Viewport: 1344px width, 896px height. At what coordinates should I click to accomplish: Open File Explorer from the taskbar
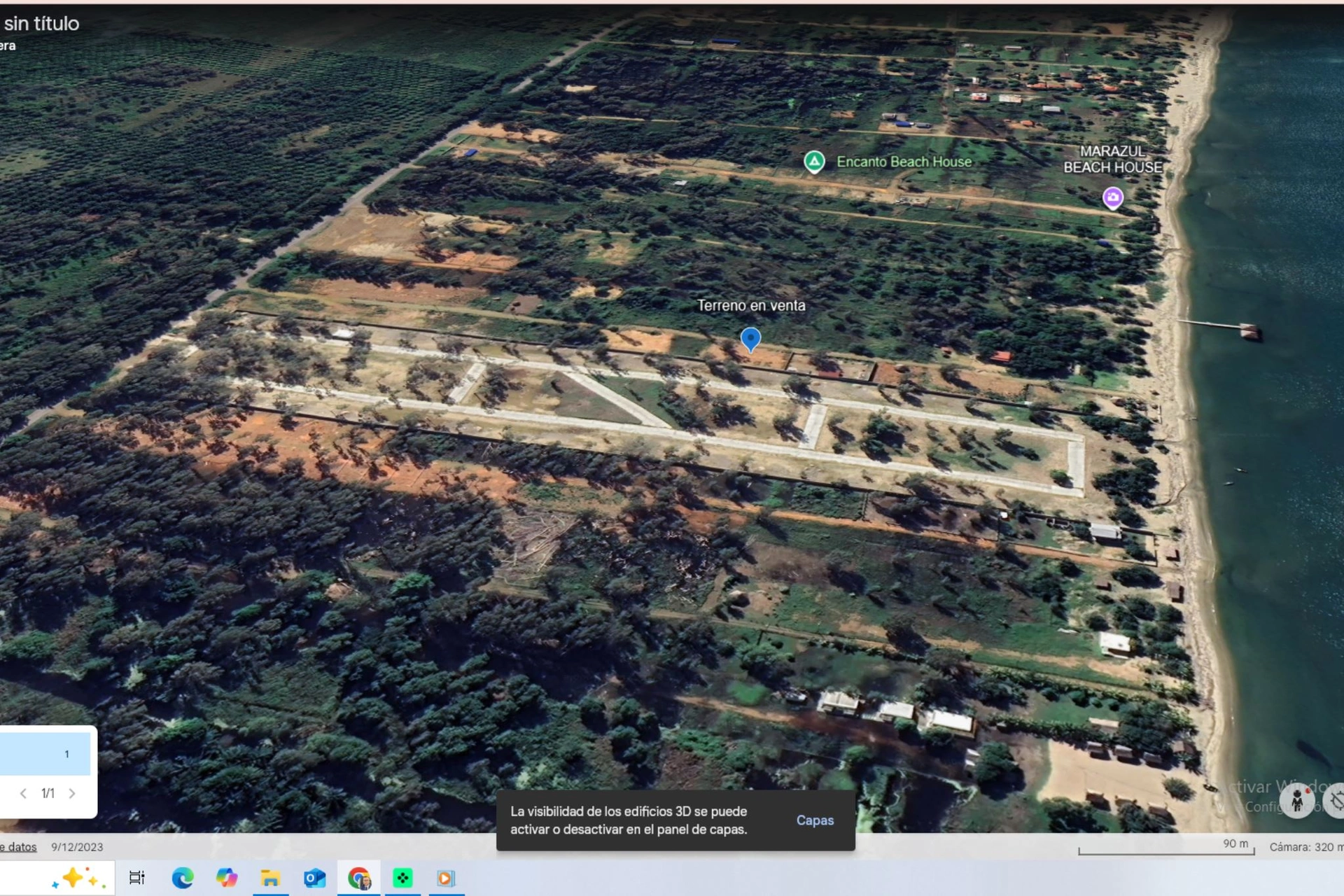tap(270, 878)
